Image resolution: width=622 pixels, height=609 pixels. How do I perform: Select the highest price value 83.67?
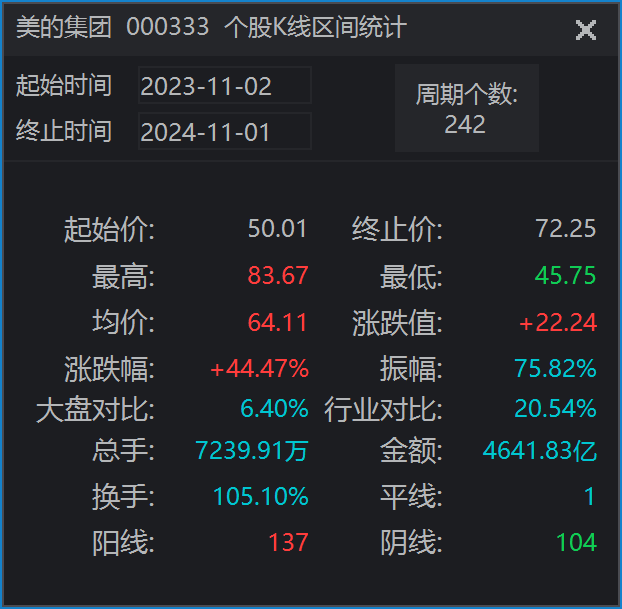[278, 275]
